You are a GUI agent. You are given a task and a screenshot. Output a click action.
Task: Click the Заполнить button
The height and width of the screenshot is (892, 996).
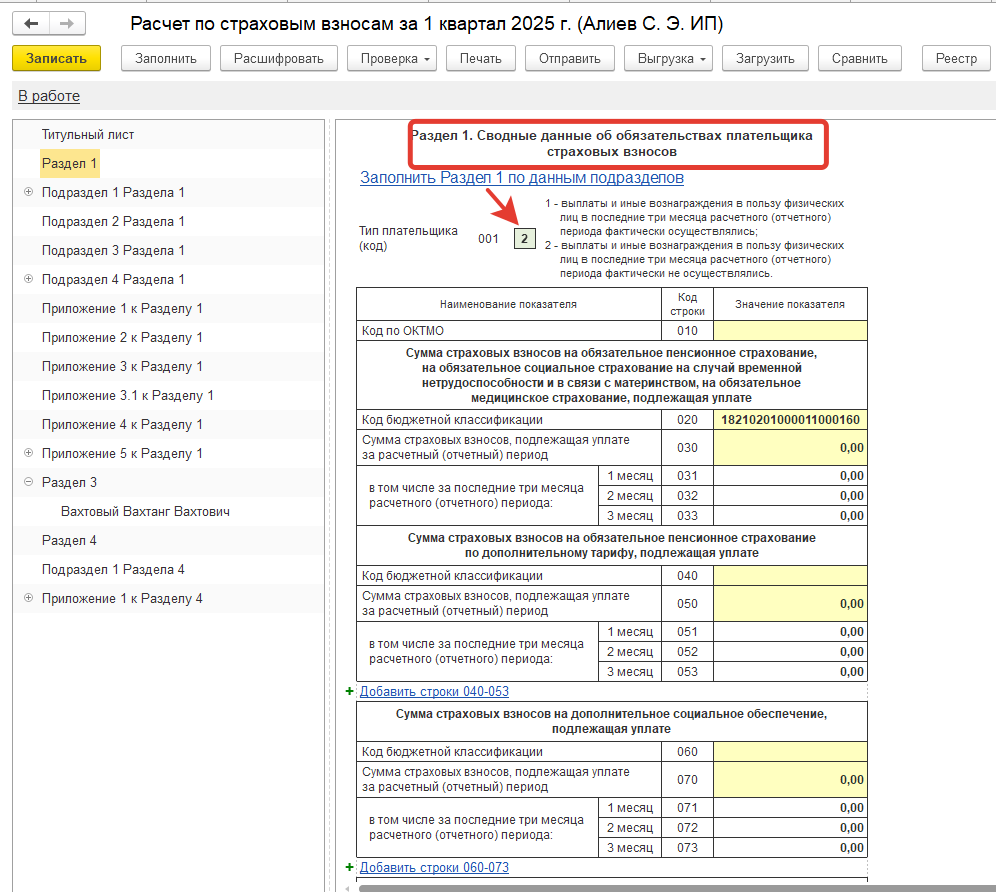166,59
